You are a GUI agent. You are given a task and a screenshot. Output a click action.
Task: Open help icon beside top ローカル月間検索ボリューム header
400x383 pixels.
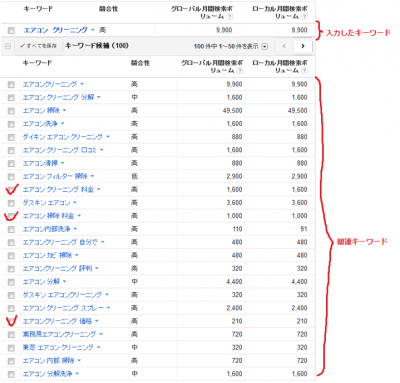click(304, 16)
